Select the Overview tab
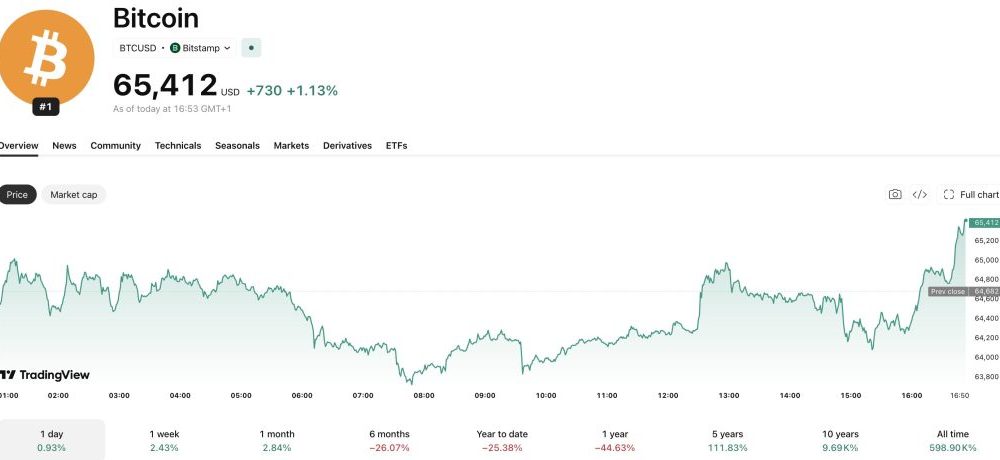 (18, 145)
